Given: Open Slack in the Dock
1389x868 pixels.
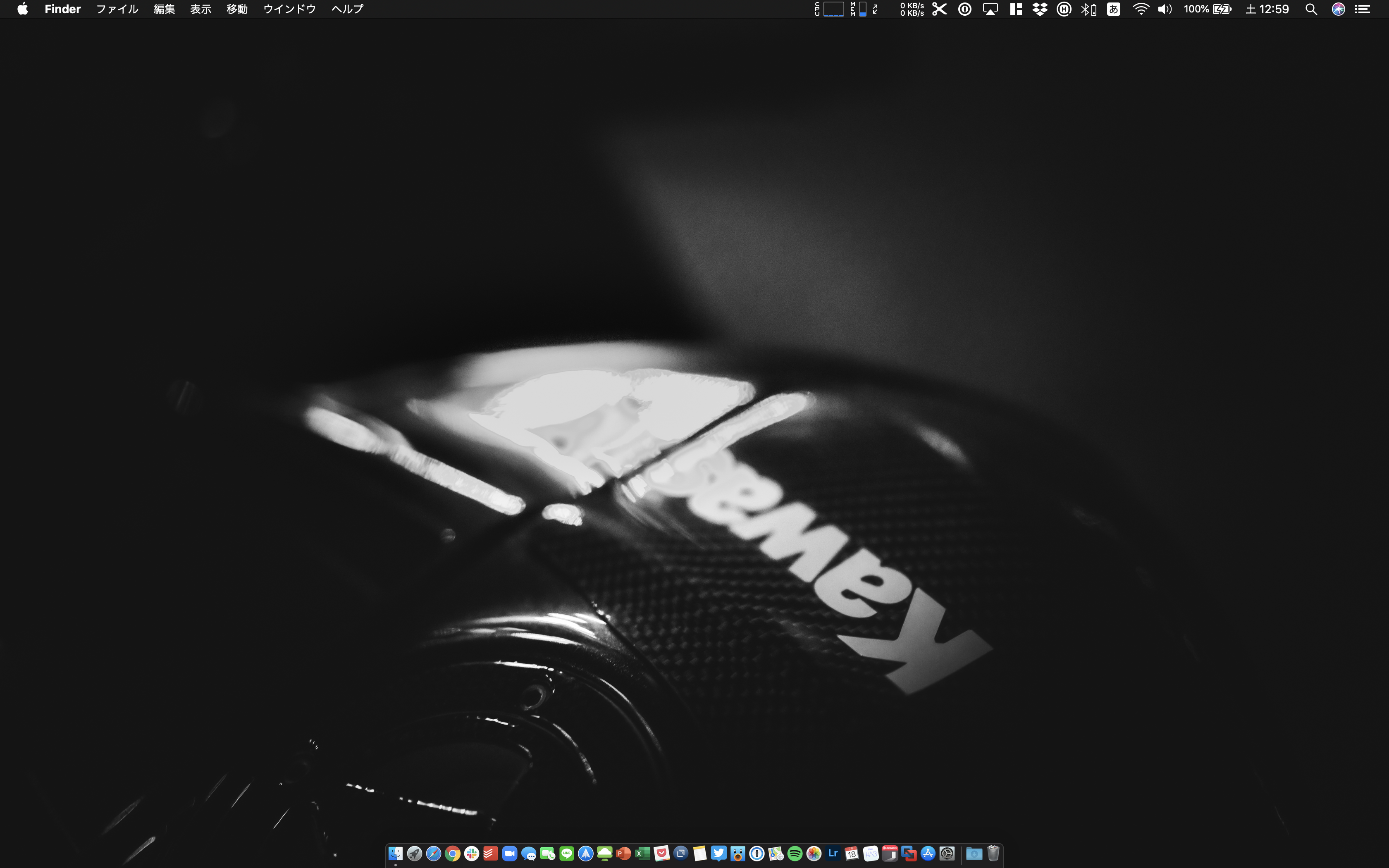Looking at the screenshot, I should coord(471,854).
